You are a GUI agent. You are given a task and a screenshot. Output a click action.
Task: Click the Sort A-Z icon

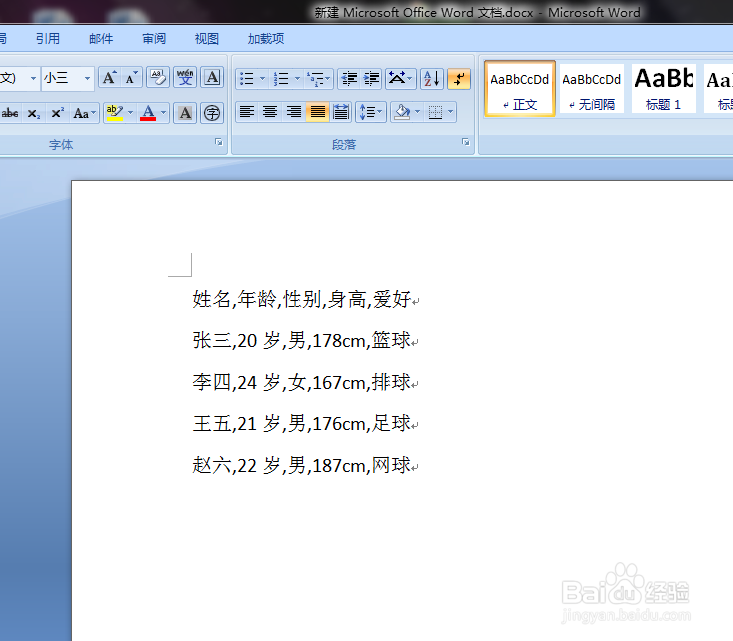click(x=431, y=79)
